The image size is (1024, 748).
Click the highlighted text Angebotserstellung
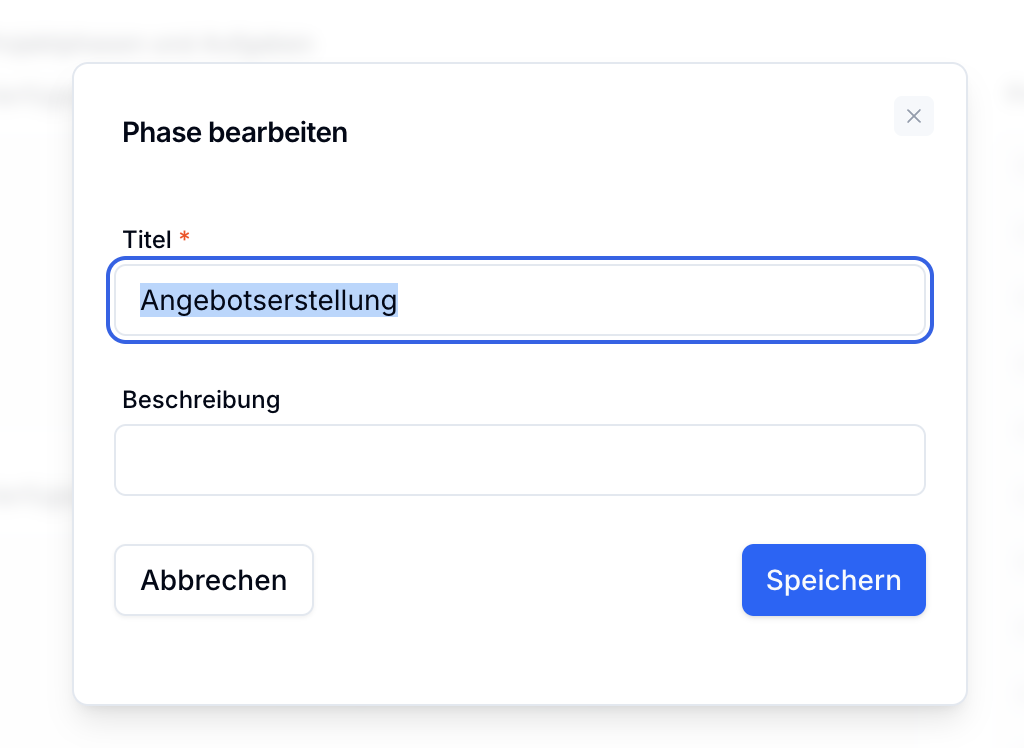click(268, 300)
